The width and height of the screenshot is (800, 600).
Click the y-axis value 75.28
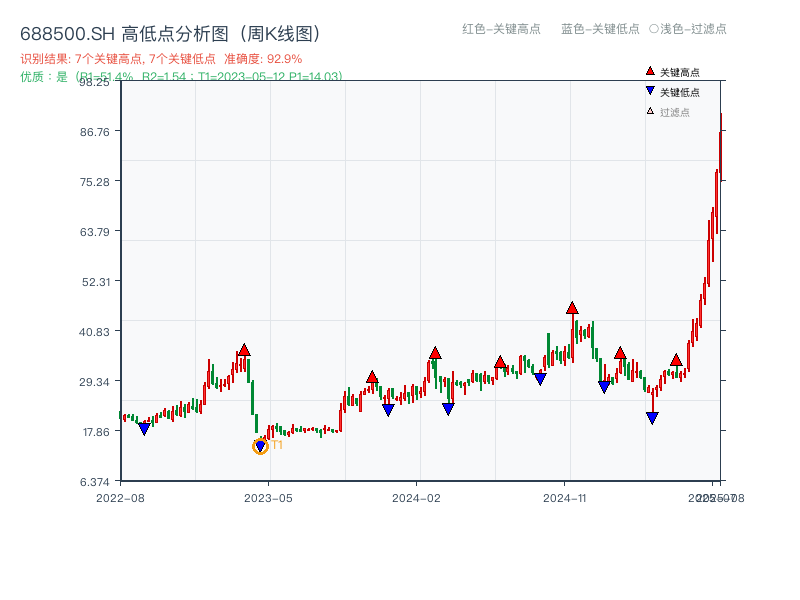coord(94,182)
